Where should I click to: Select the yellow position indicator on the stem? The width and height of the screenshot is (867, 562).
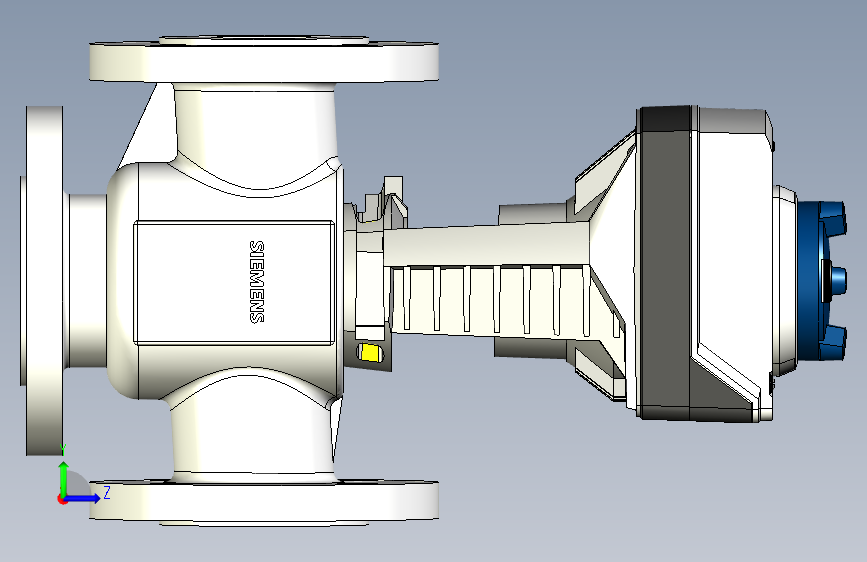(x=370, y=352)
